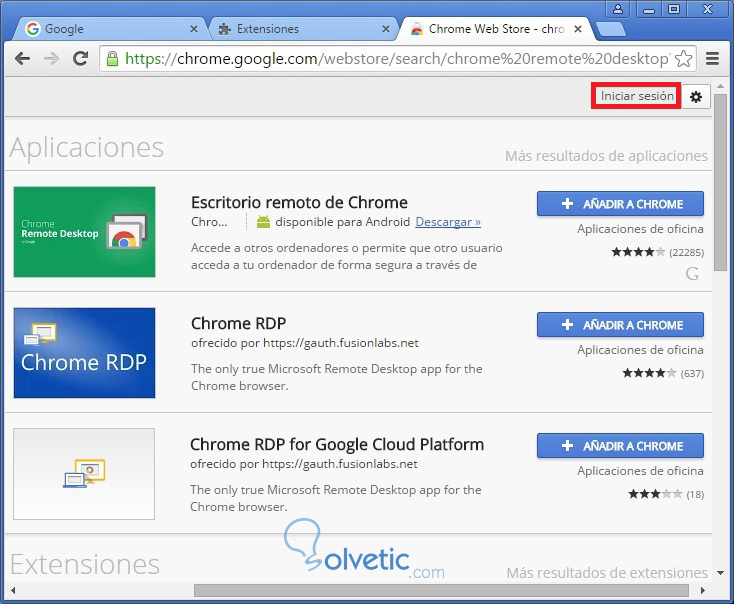This screenshot has width=734, height=604.
Task: Bookmark this page with the star icon
Action: pos(683,59)
